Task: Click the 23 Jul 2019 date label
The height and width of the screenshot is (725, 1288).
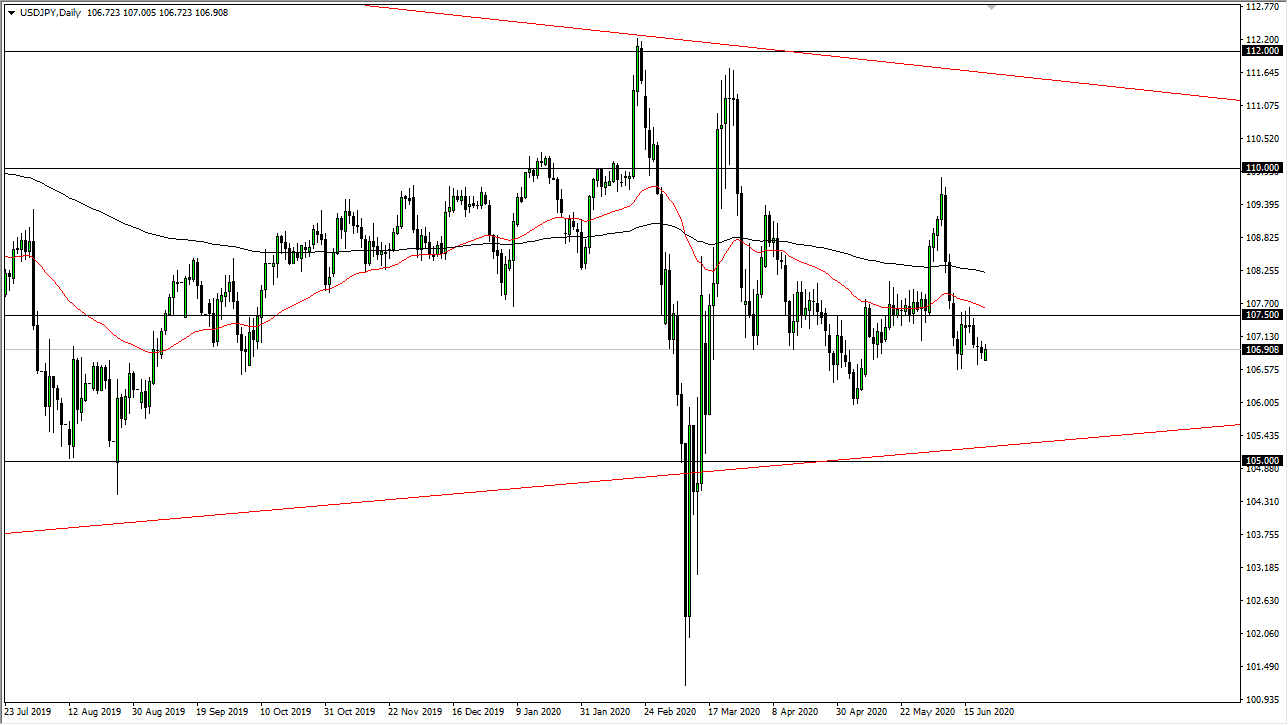Action: coord(26,712)
